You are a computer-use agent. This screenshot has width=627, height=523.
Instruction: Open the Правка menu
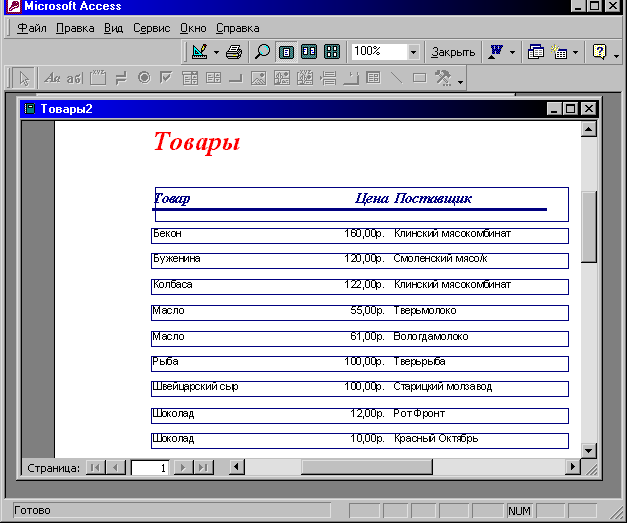75,28
